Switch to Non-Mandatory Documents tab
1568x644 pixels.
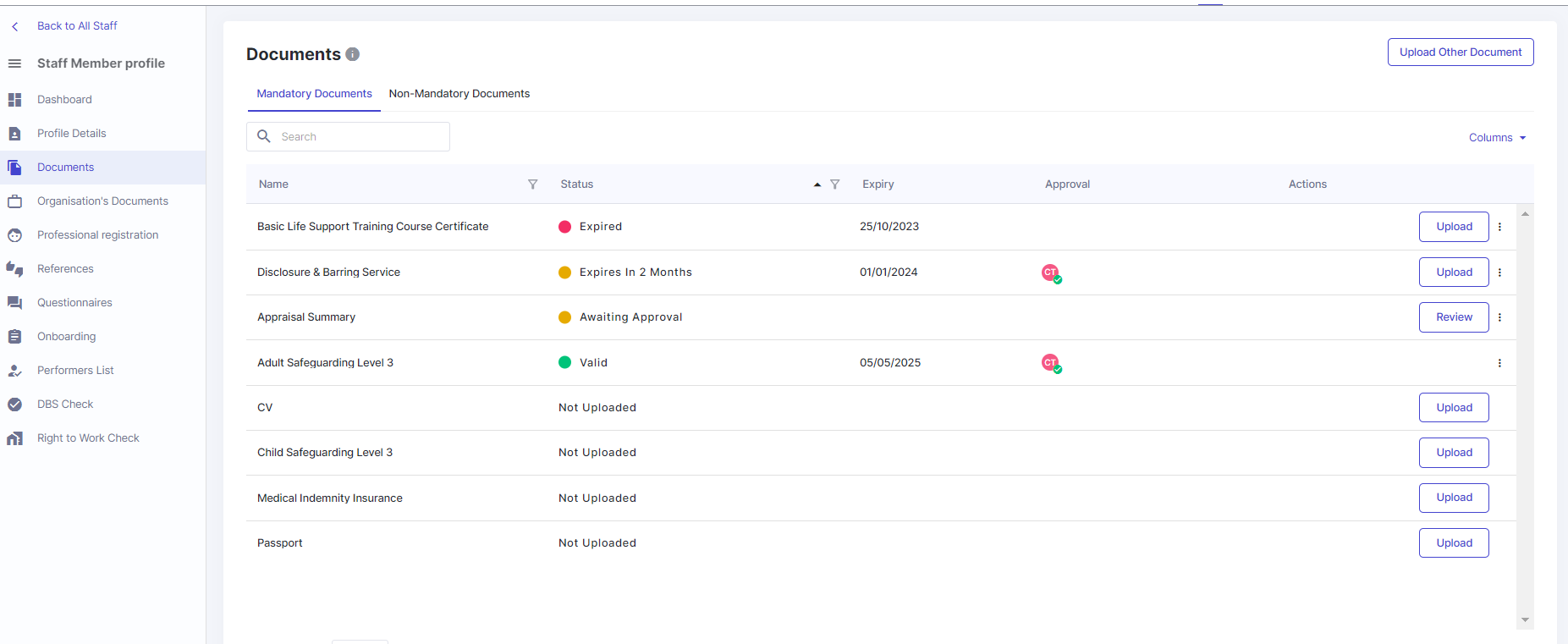(x=459, y=94)
